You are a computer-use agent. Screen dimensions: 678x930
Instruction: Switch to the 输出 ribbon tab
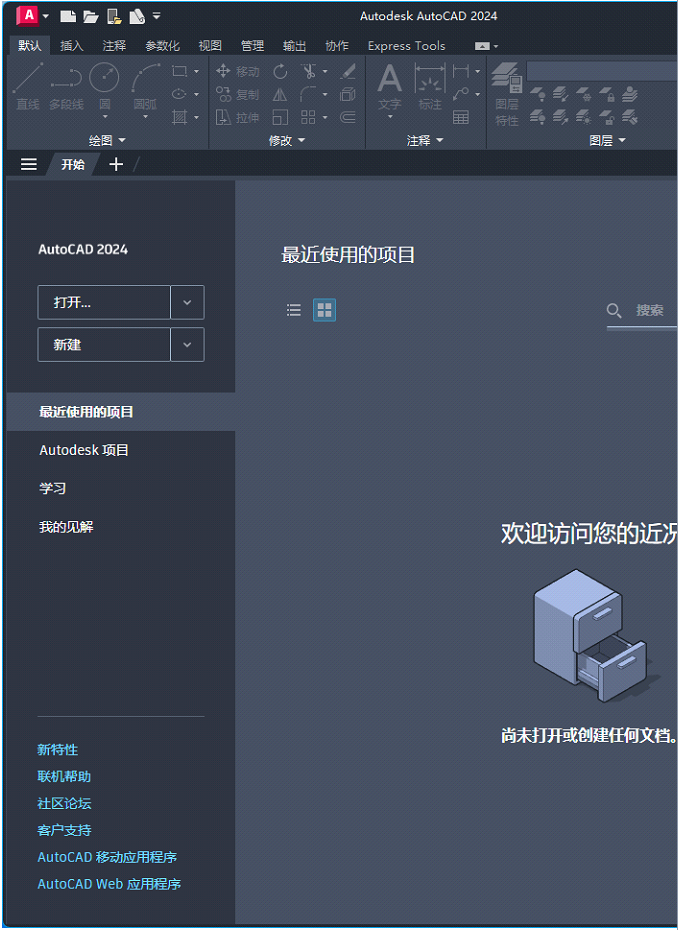294,46
